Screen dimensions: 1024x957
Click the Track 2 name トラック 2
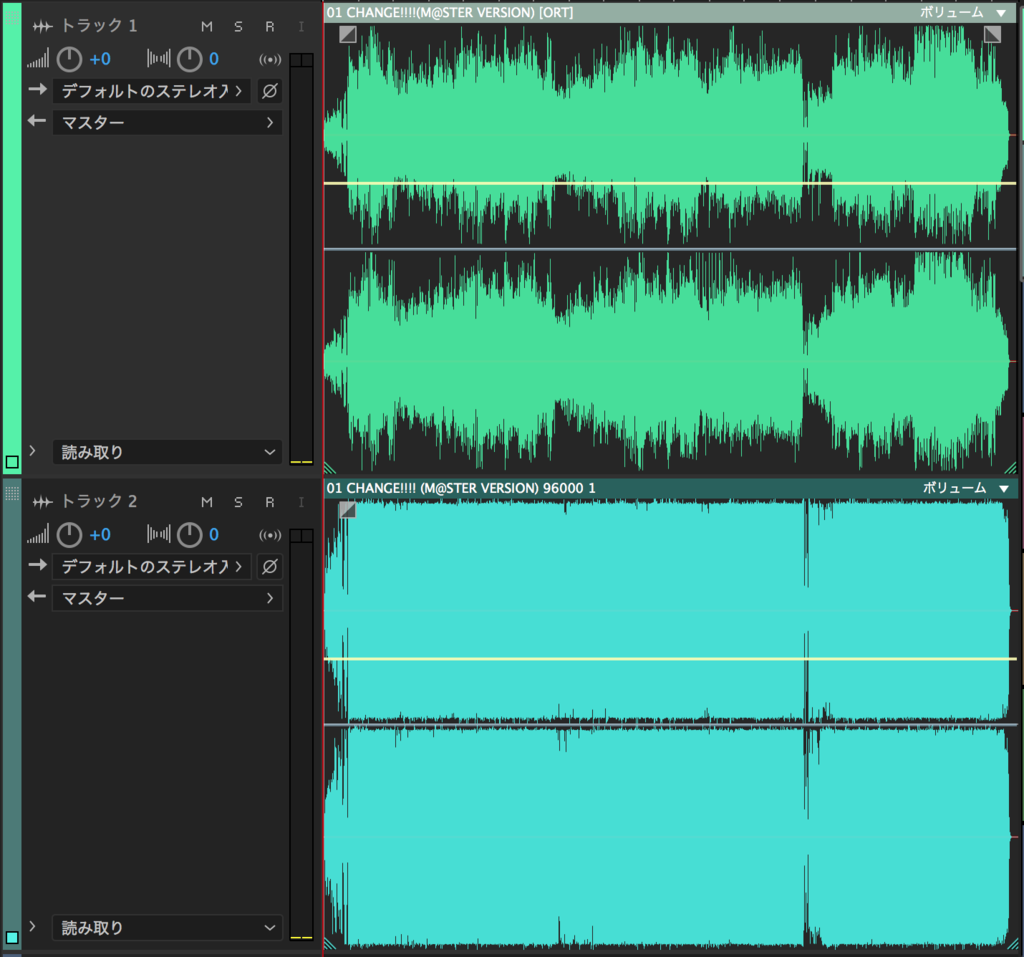click(x=99, y=501)
